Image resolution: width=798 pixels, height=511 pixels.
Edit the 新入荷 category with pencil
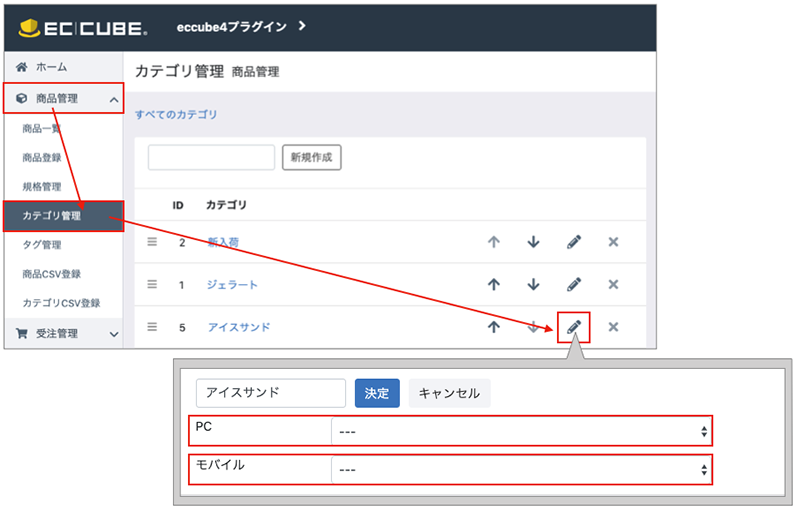point(574,242)
